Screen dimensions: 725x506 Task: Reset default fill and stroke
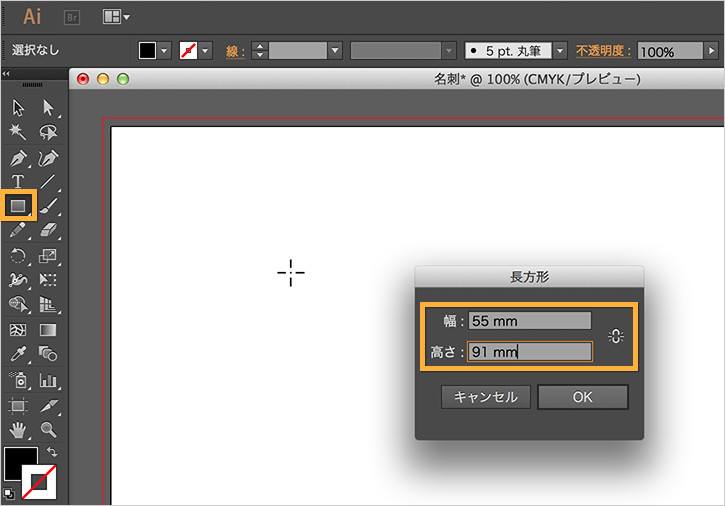(9, 494)
